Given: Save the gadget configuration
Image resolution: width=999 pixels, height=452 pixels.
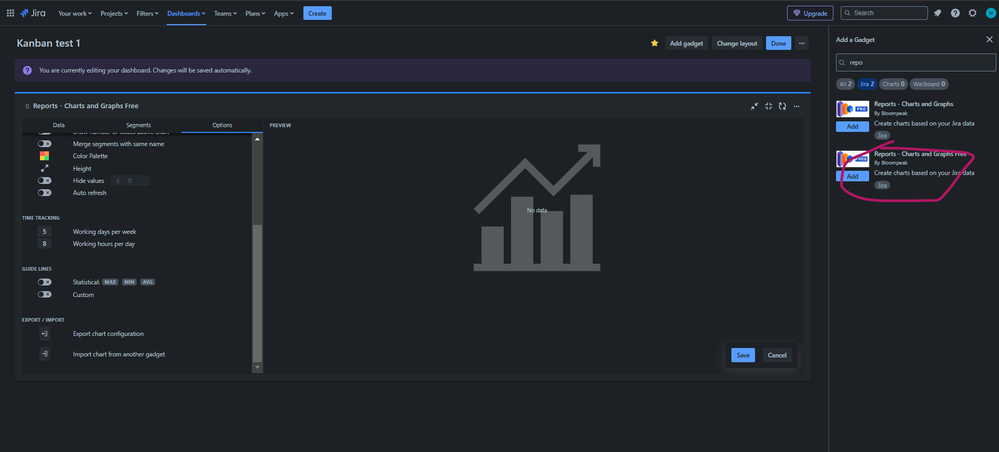Looking at the screenshot, I should (x=743, y=355).
